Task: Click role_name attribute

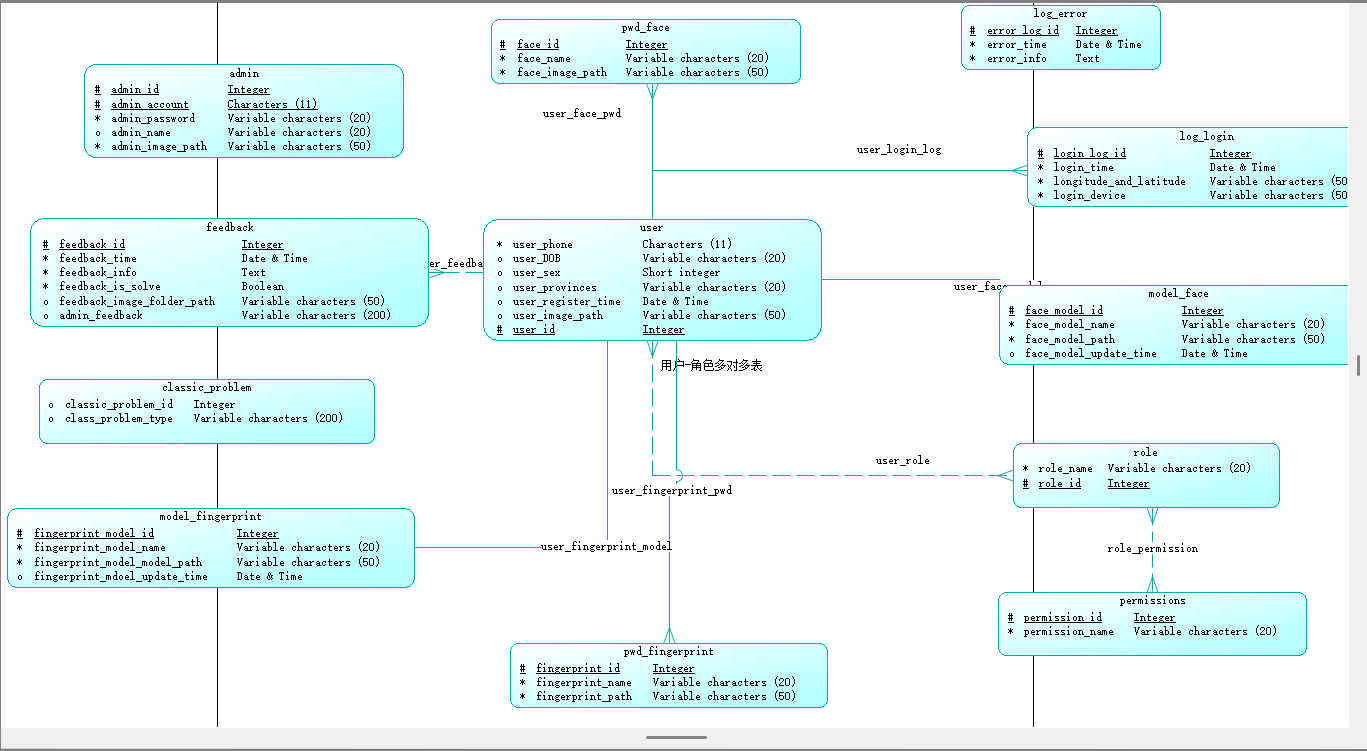Action: tap(1065, 468)
